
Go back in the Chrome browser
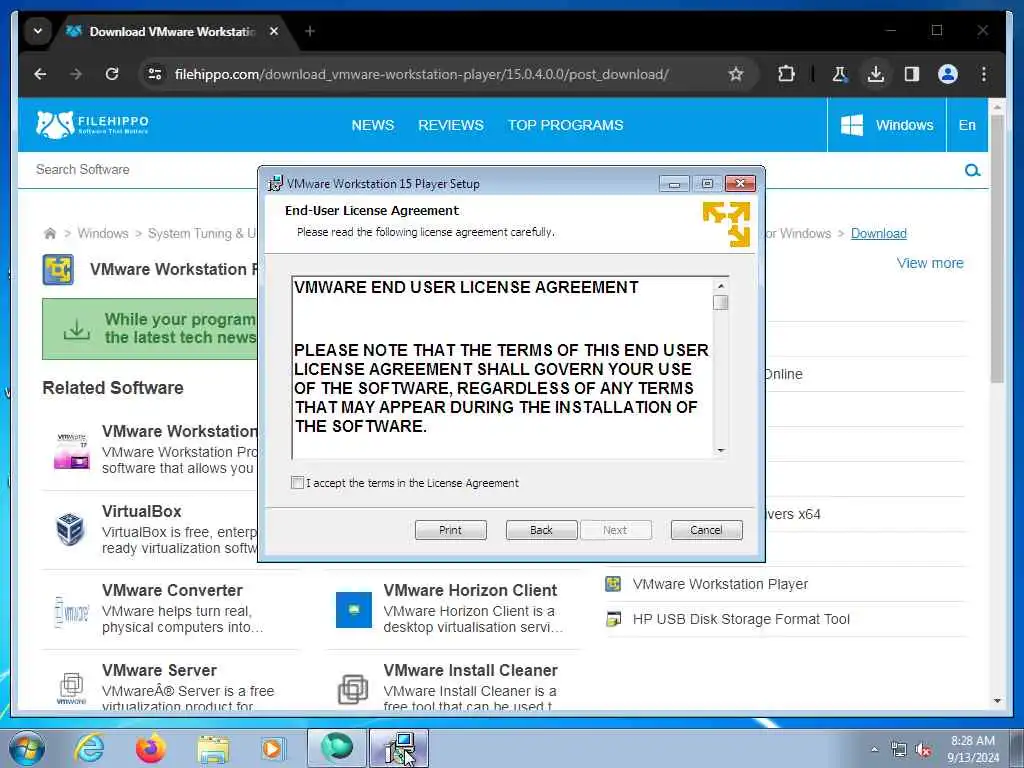(x=40, y=74)
